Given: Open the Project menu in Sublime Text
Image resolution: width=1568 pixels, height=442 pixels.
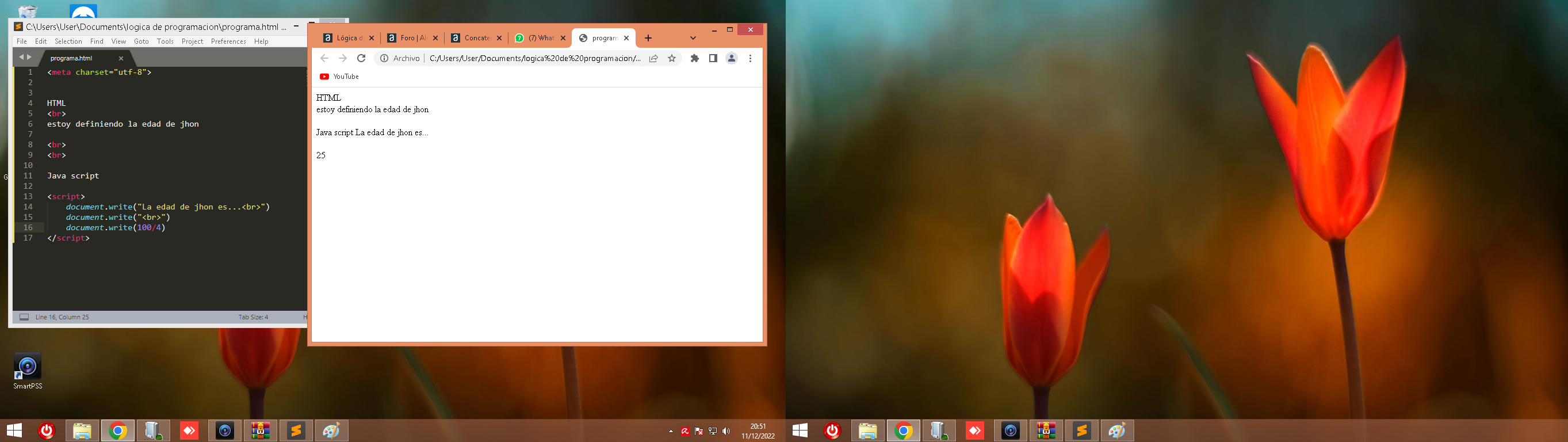Looking at the screenshot, I should point(192,41).
